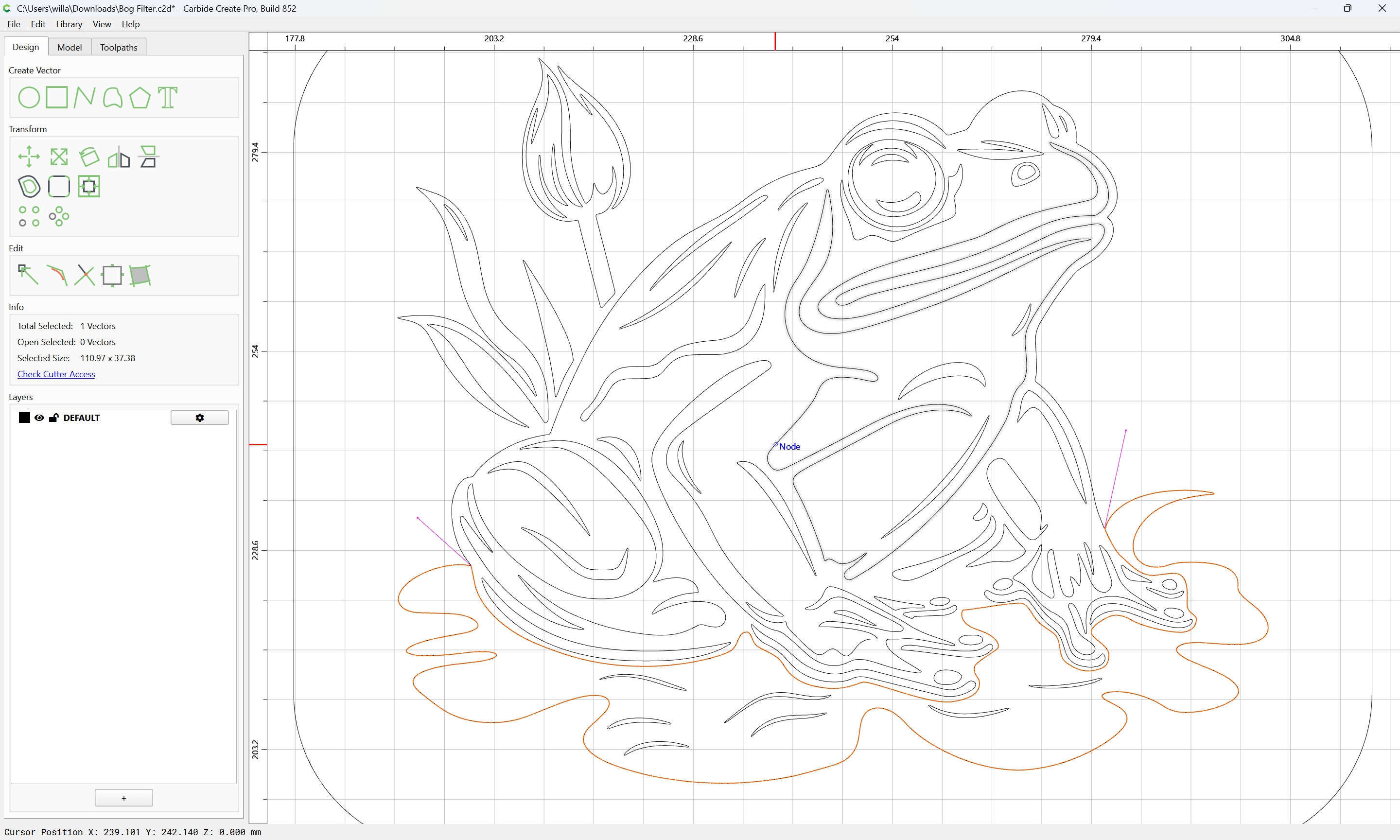1400x840 pixels.
Task: Open the DEFAULT layer settings gear
Action: coord(200,418)
